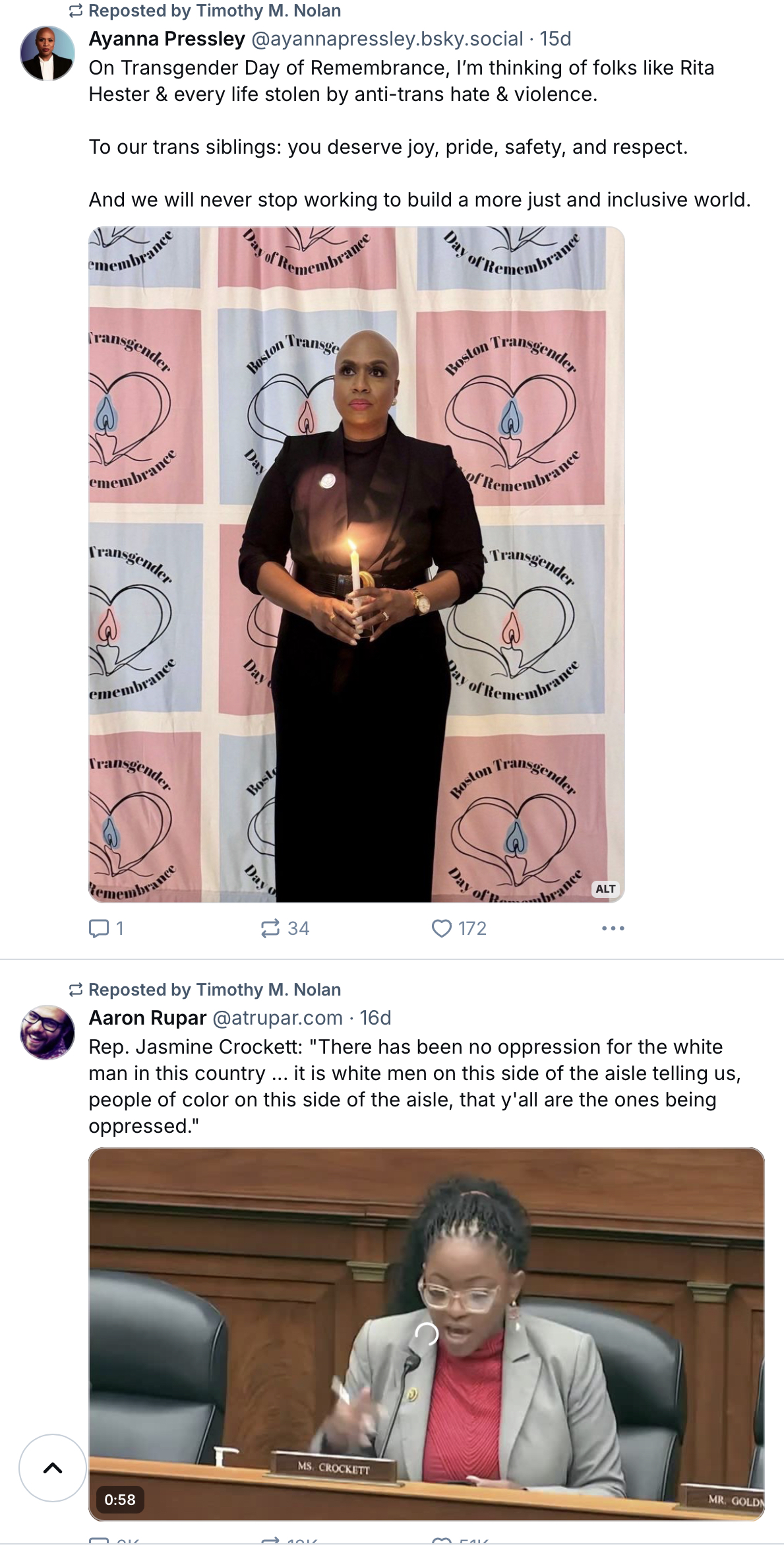Open second 'Reposted by Timothy M. Nolan' link
784x1563 pixels.
[x=214, y=990]
